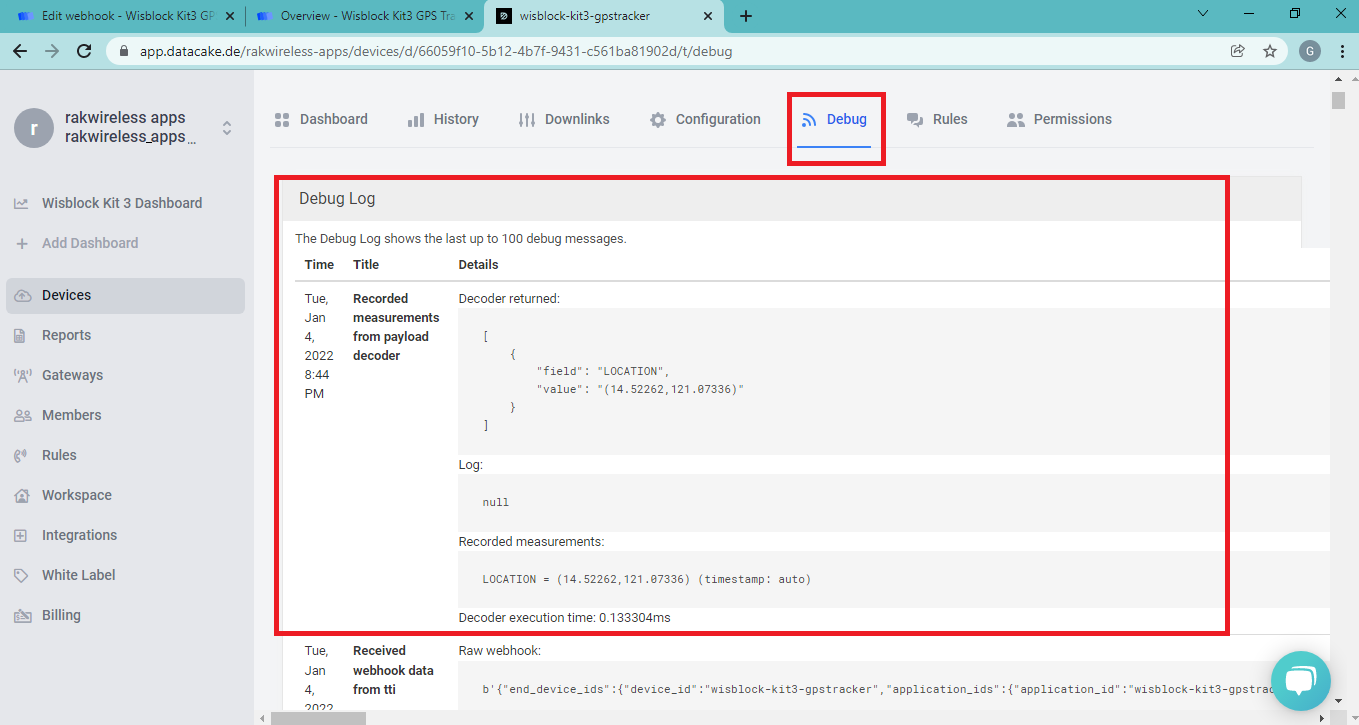This screenshot has width=1359, height=725.
Task: Click Add Dashboard in sidebar
Action: 90,243
